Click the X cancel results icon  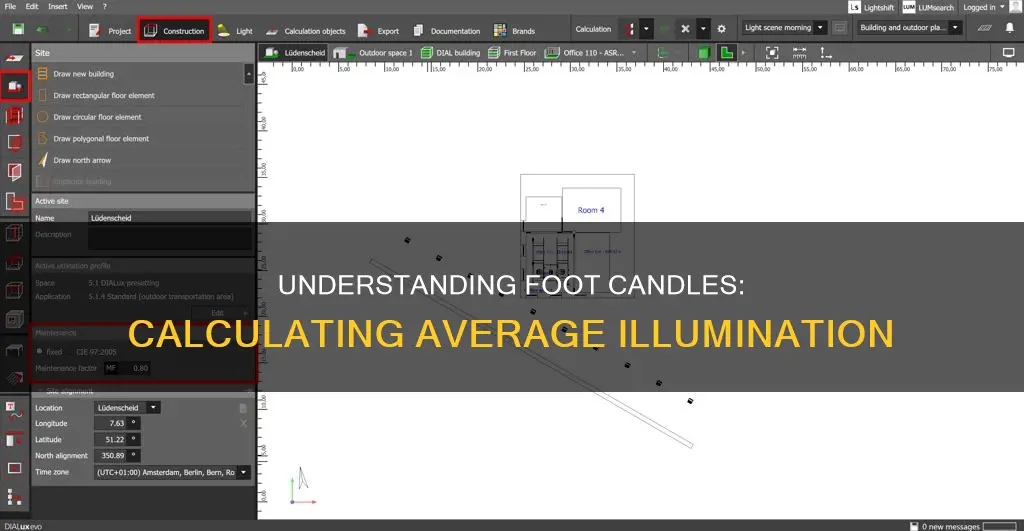(x=685, y=29)
